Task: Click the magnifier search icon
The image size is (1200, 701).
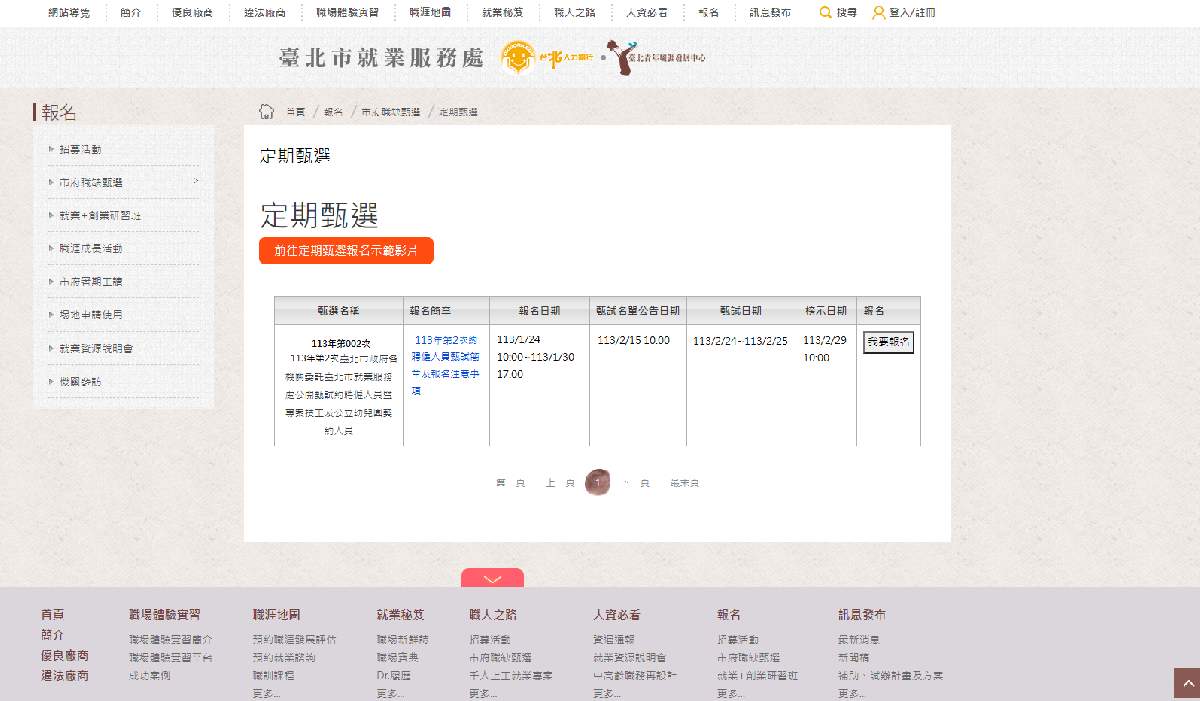Action: [825, 13]
